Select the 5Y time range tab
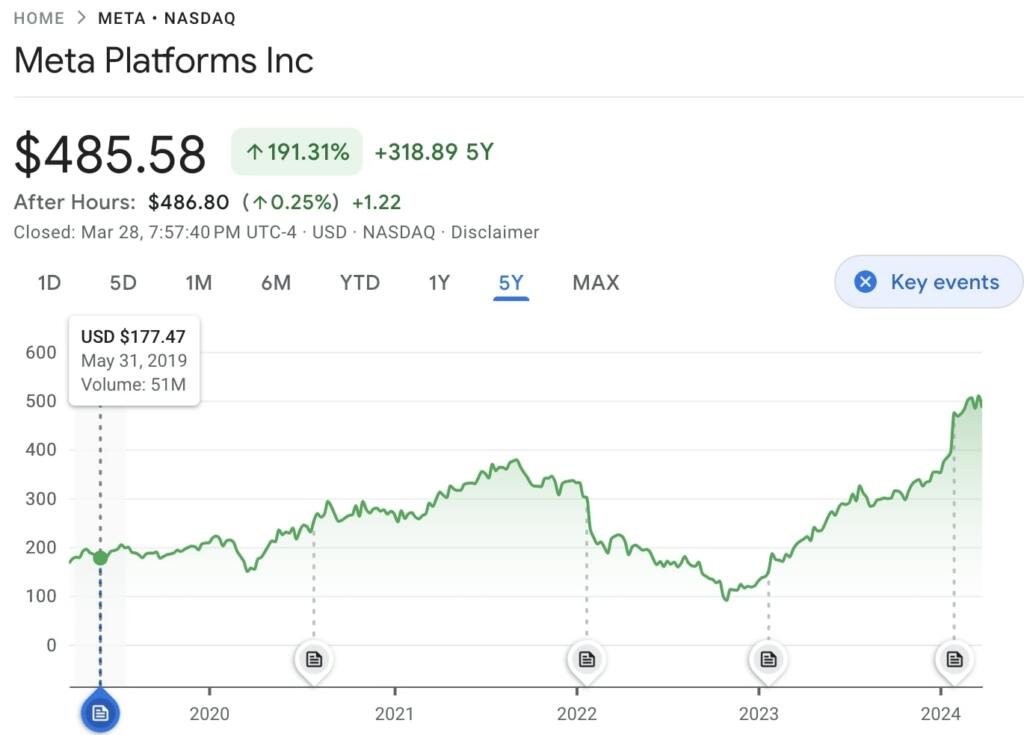The image size is (1024, 735). 511,283
